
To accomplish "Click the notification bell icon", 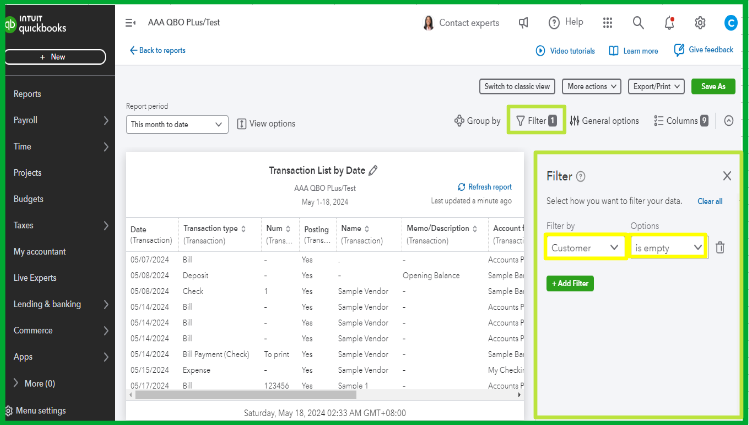I will pos(669,22).
